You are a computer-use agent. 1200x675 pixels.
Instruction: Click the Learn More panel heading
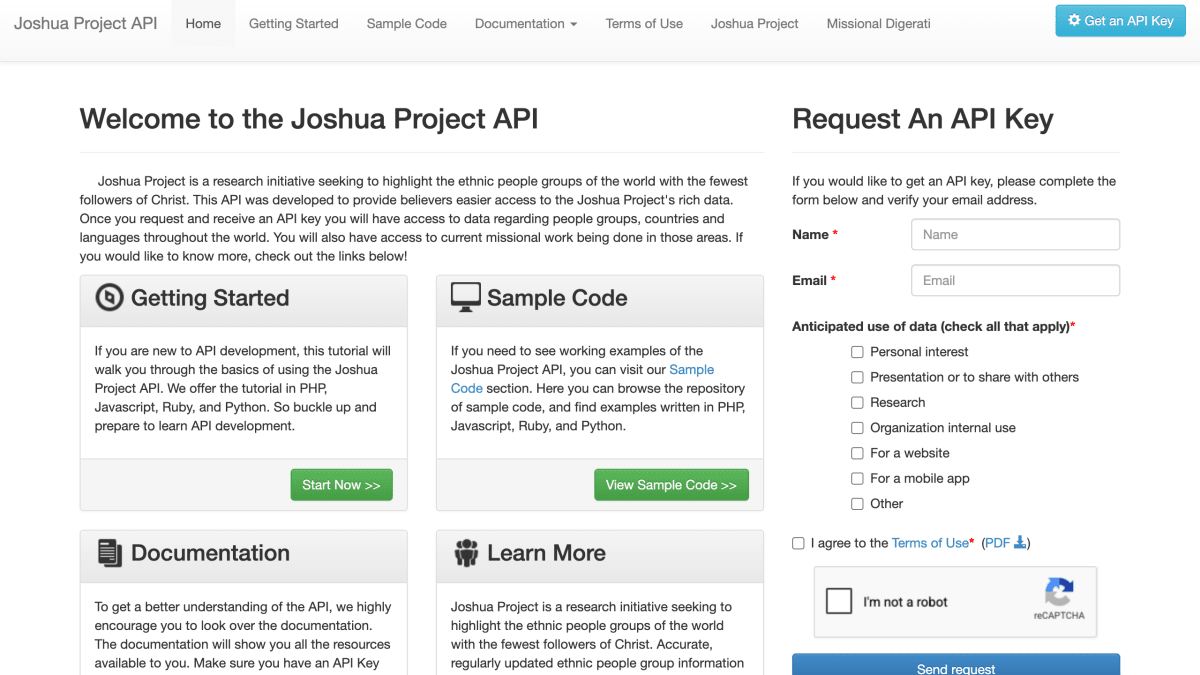(546, 553)
